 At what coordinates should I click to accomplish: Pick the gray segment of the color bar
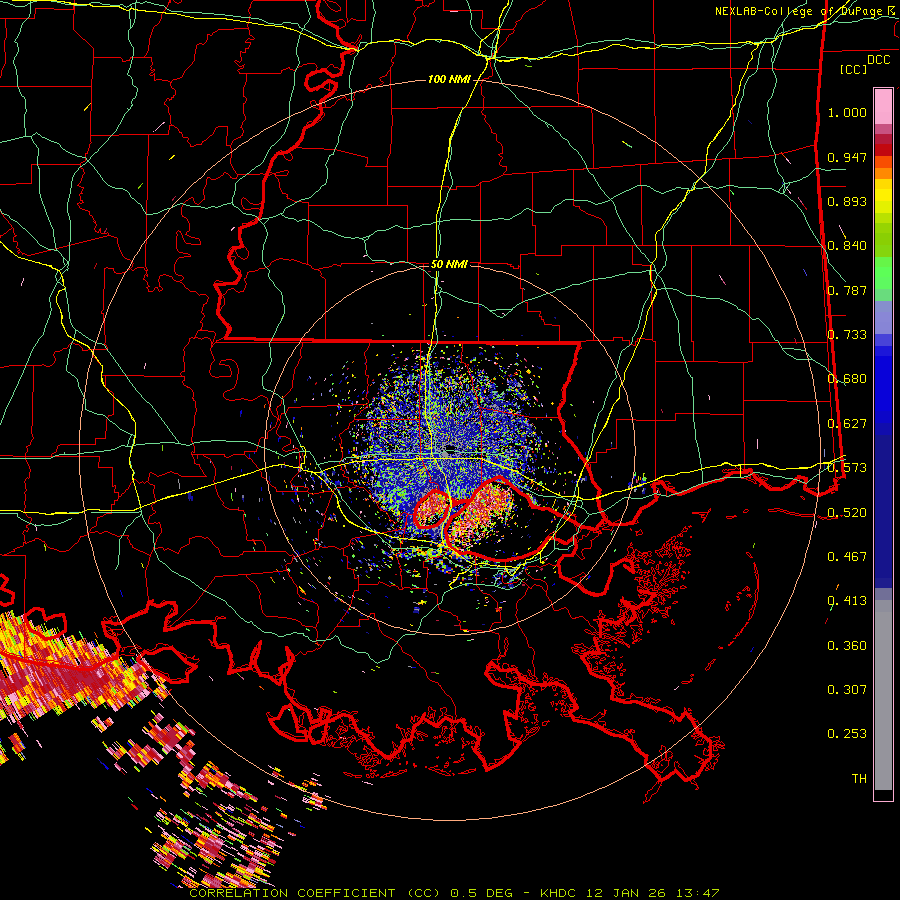click(x=883, y=695)
